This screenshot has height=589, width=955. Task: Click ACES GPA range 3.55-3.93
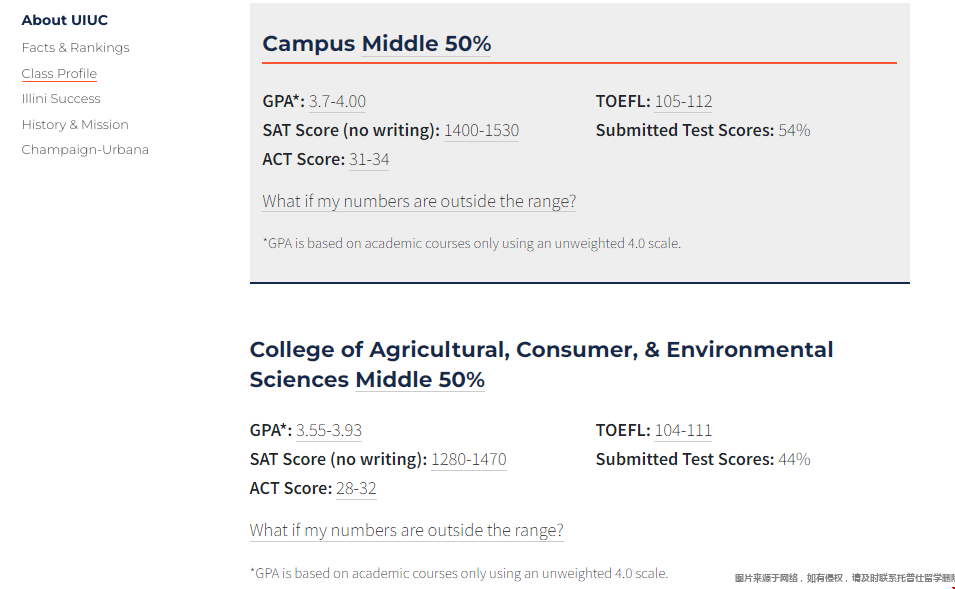coord(329,430)
